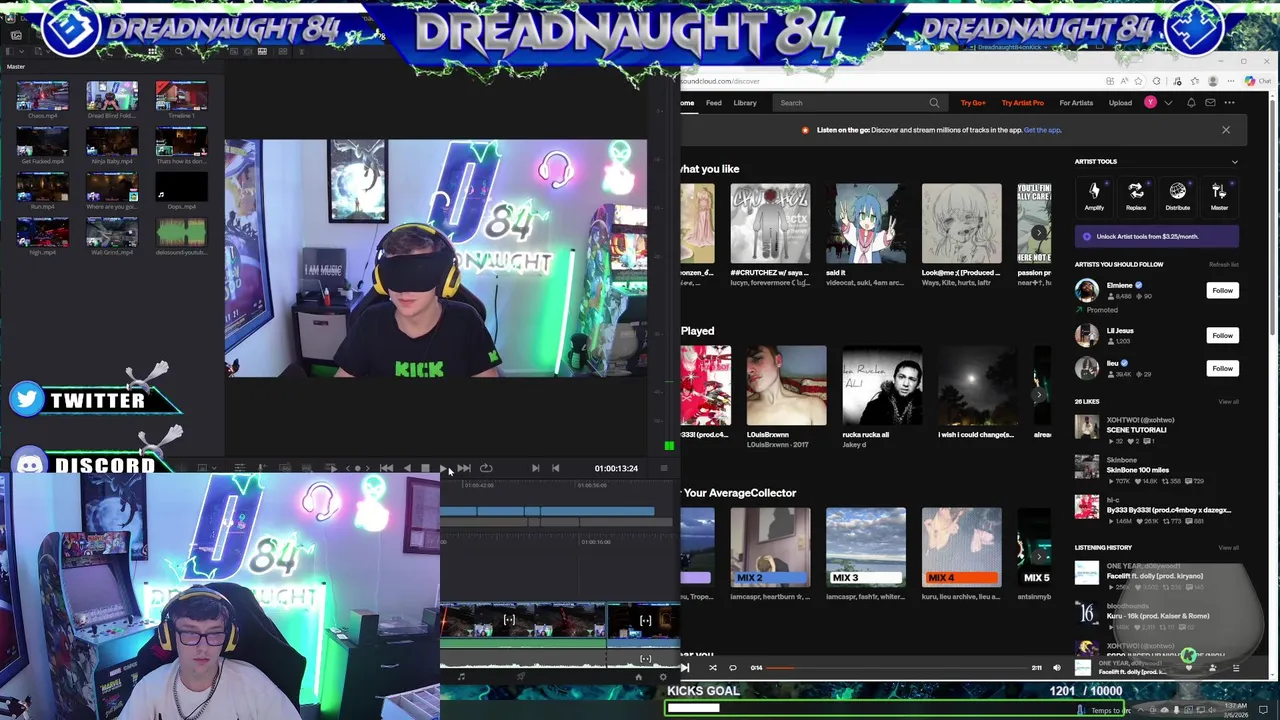Click Refresh list under artists to follow
Image resolution: width=1280 pixels, height=720 pixels.
1224,264
